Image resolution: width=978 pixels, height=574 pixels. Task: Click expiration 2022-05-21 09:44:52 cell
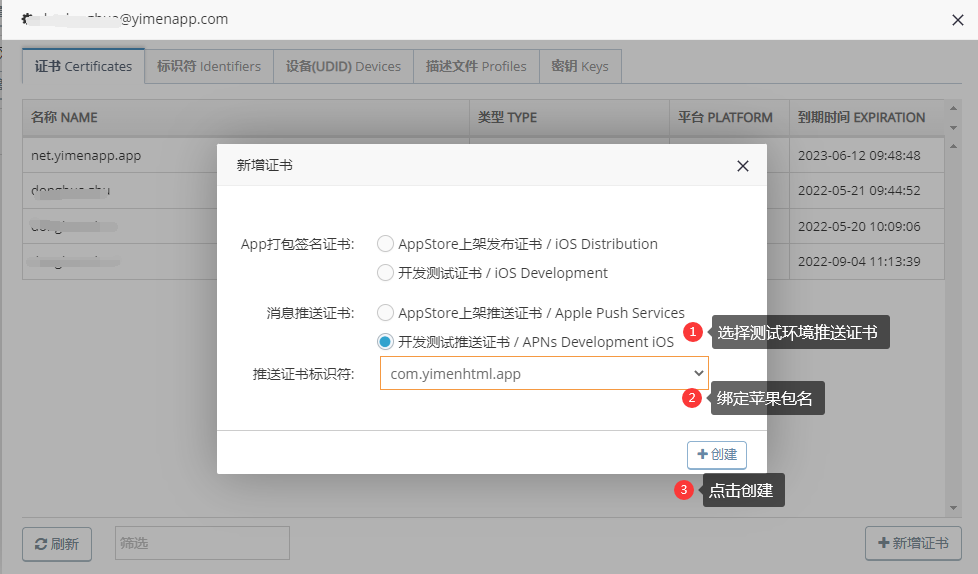(x=866, y=191)
